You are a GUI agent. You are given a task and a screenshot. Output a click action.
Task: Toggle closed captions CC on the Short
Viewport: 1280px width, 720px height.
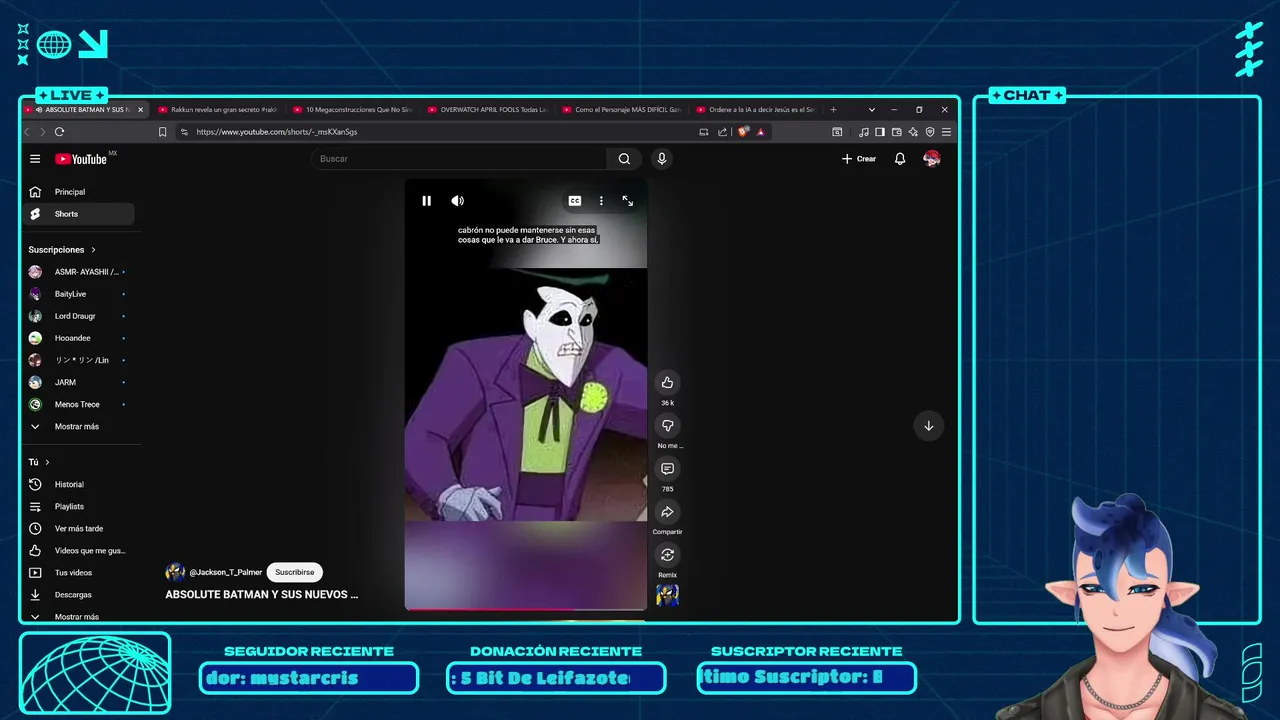[575, 201]
